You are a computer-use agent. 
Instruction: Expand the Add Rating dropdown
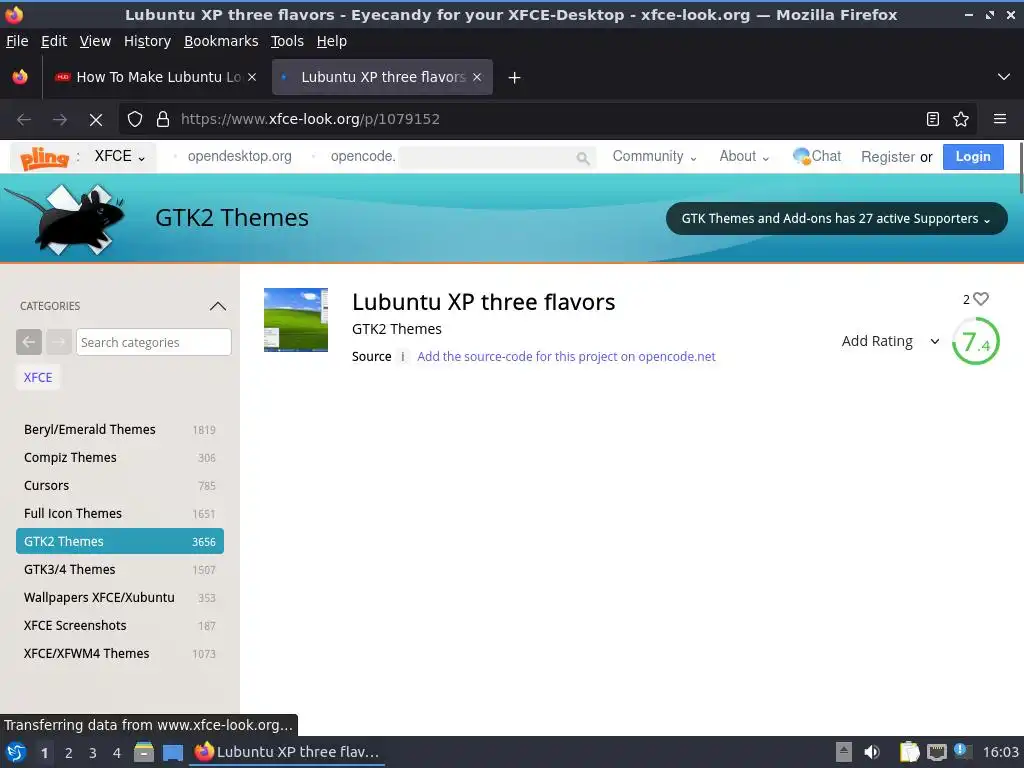(890, 342)
